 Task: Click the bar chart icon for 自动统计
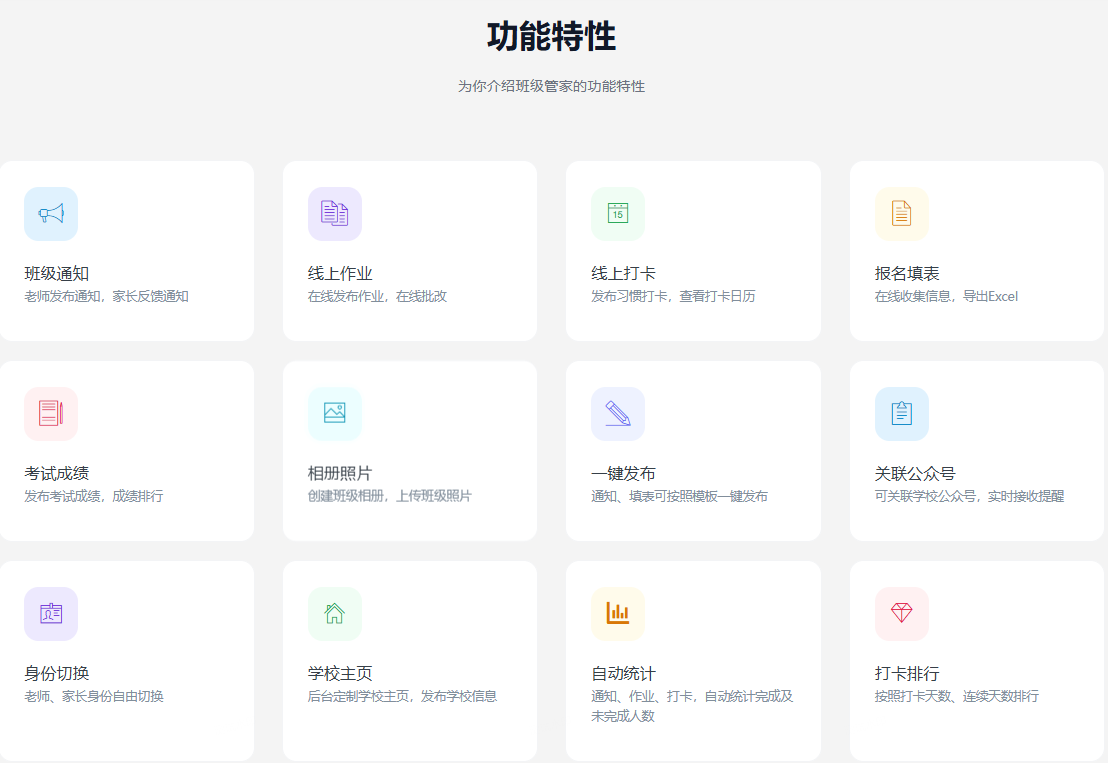click(618, 614)
